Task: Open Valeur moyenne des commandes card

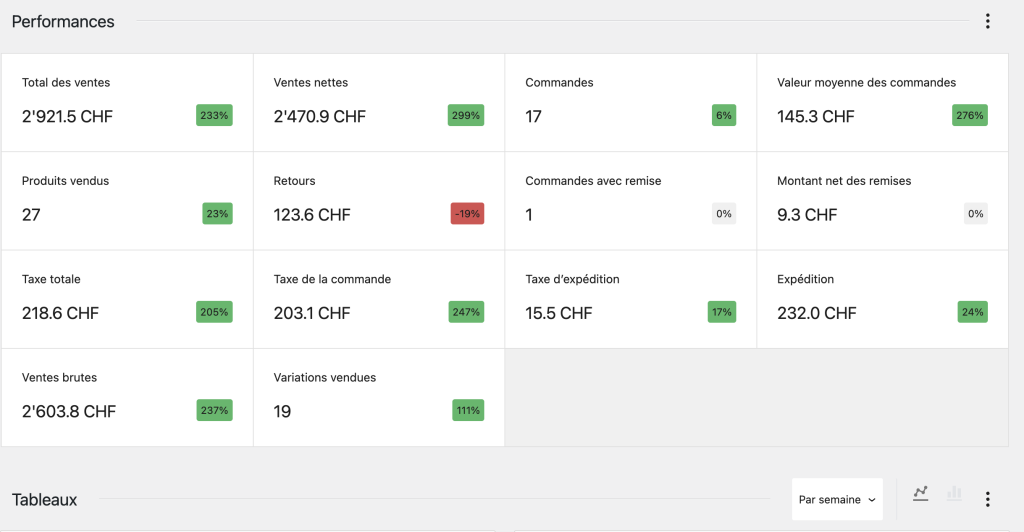Action: [882, 102]
